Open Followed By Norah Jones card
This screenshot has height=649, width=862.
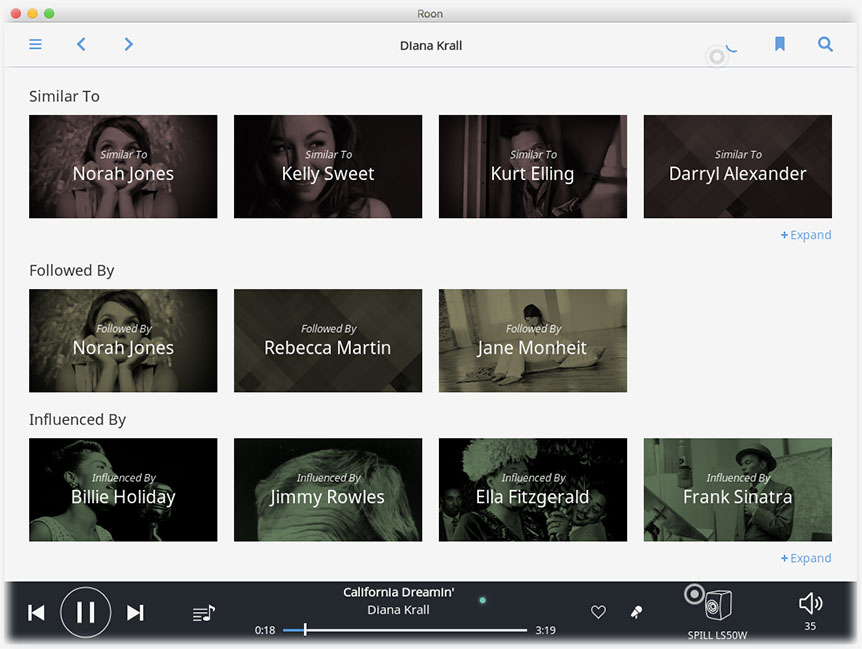coord(123,341)
